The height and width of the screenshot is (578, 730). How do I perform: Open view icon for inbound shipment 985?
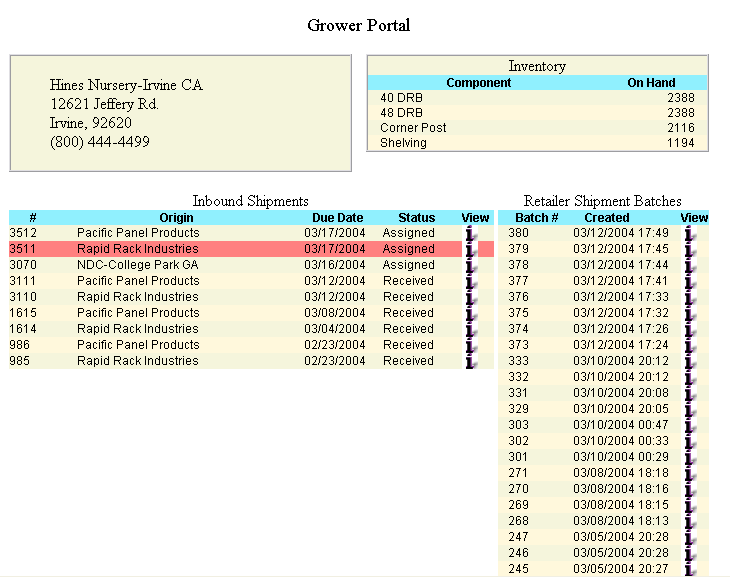pos(471,361)
